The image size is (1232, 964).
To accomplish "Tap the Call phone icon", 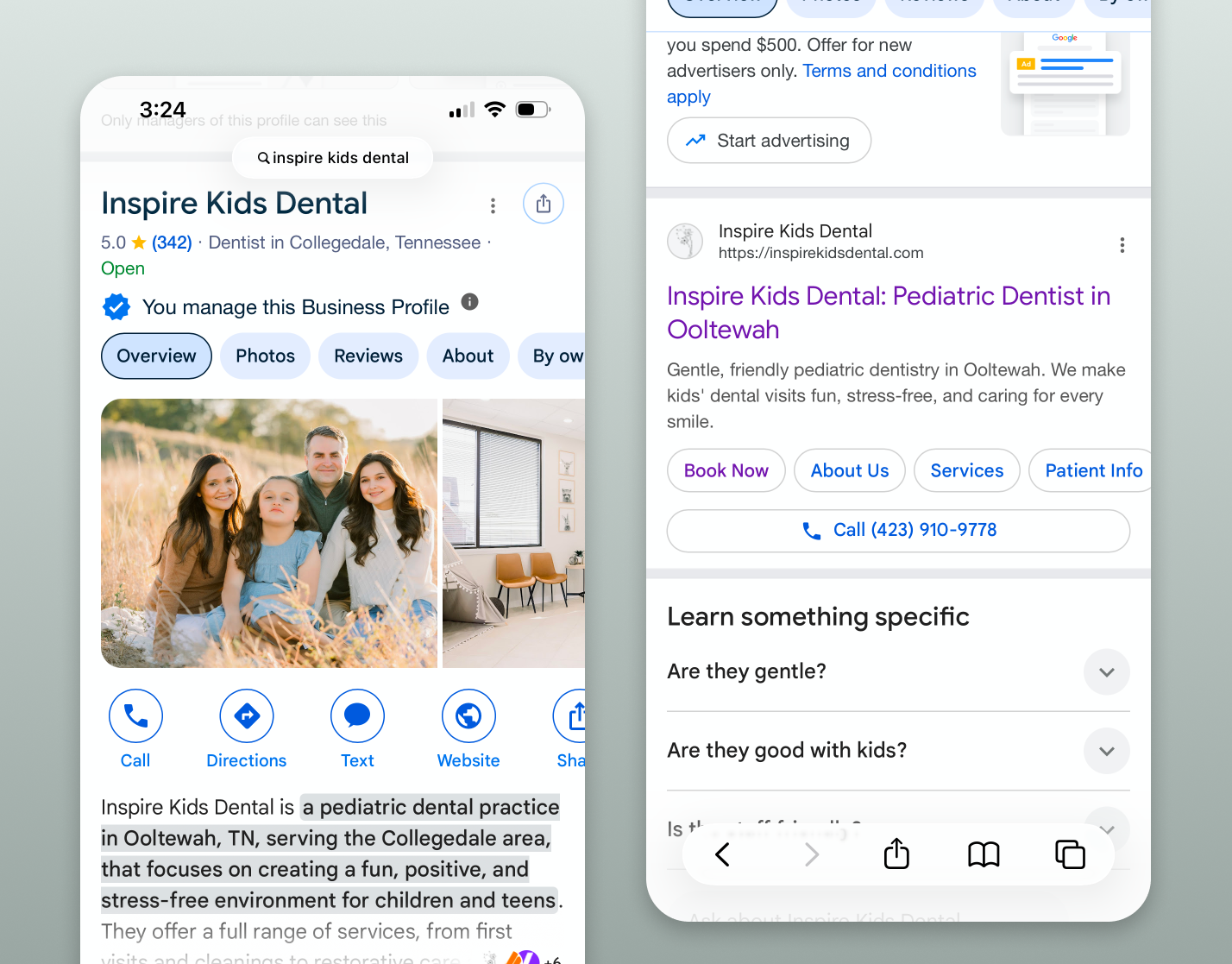I will click(x=135, y=716).
